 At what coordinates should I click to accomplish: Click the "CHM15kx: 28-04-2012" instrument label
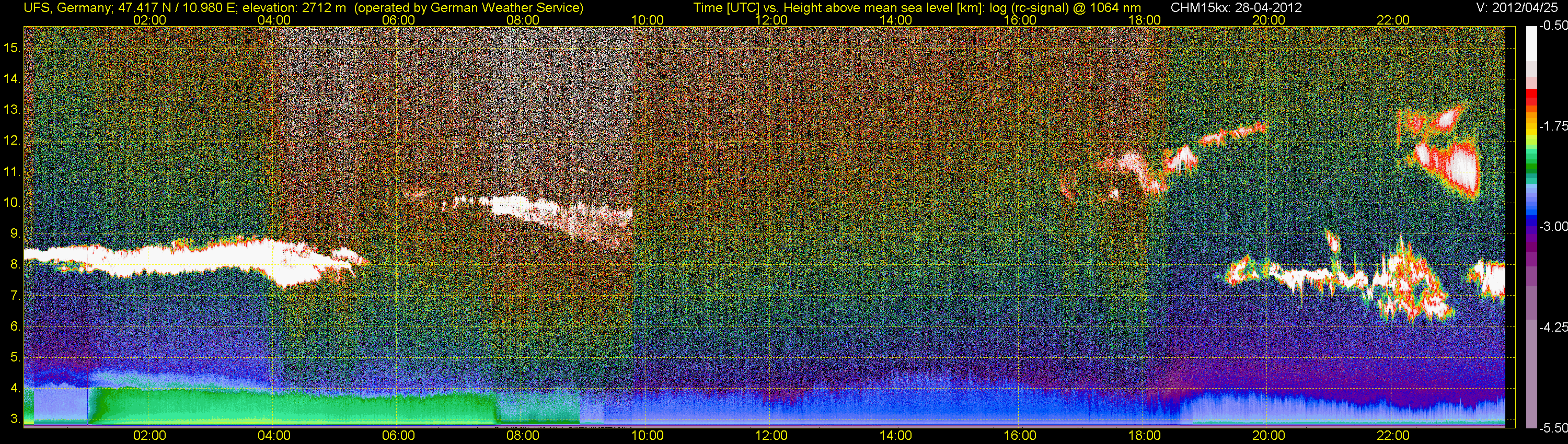(1235, 8)
